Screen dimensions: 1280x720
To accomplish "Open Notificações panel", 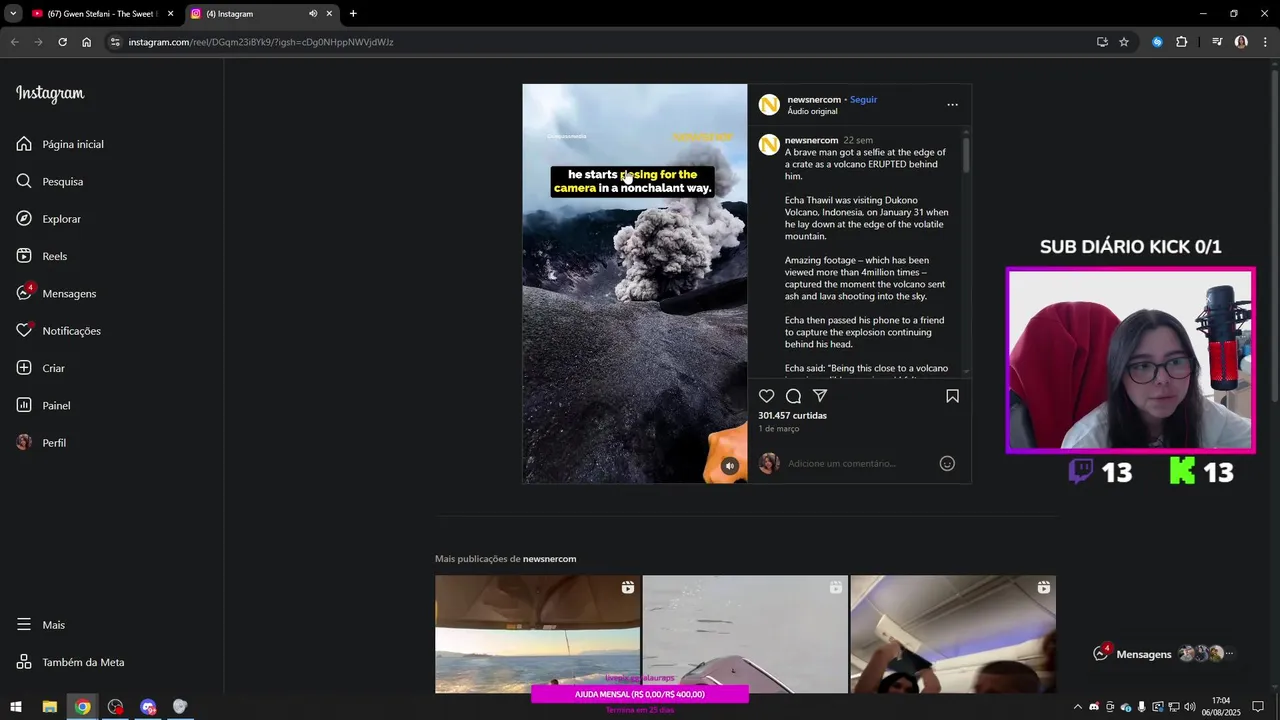I will [x=59, y=331].
